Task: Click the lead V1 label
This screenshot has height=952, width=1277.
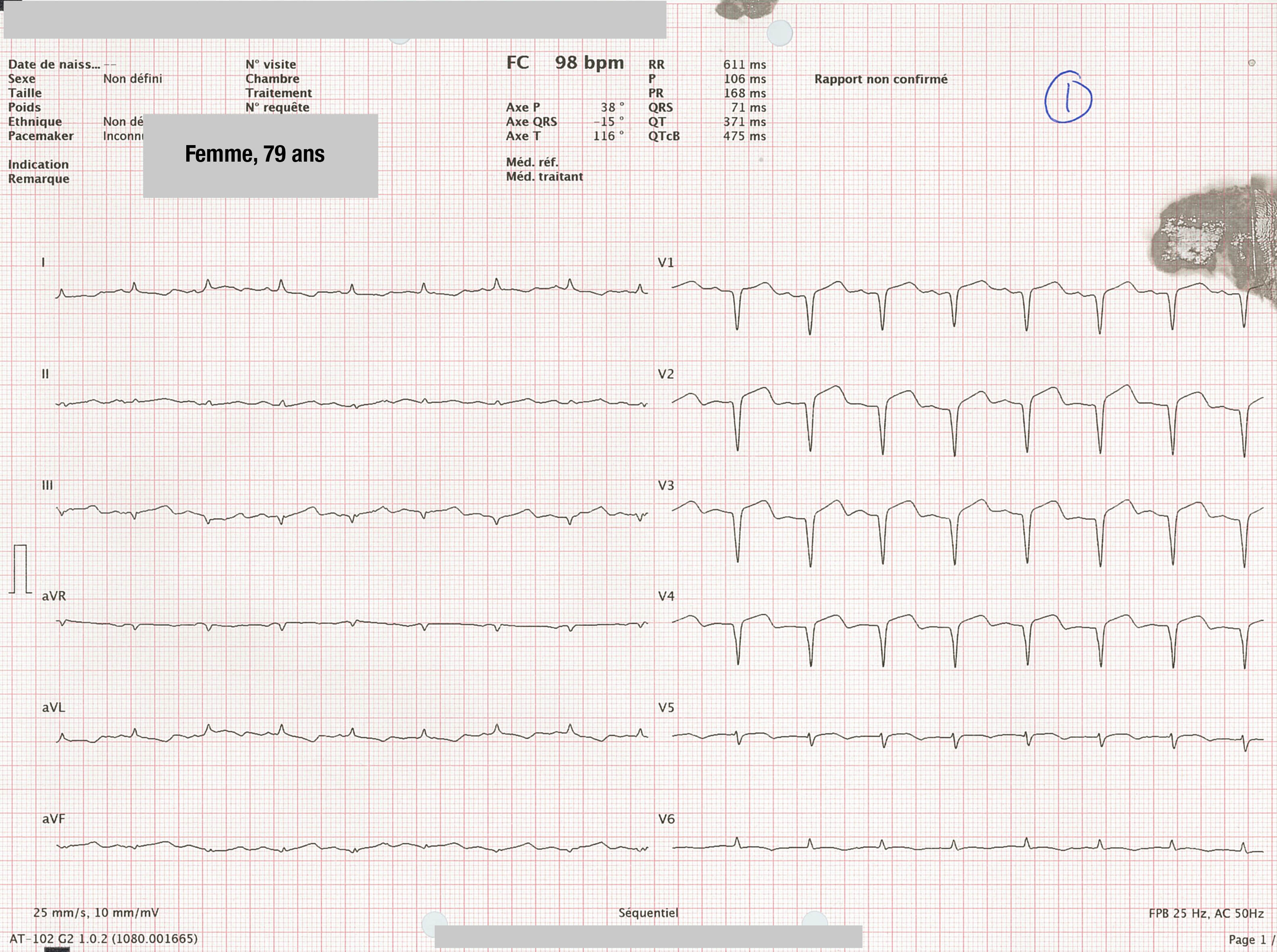Action: [x=666, y=263]
